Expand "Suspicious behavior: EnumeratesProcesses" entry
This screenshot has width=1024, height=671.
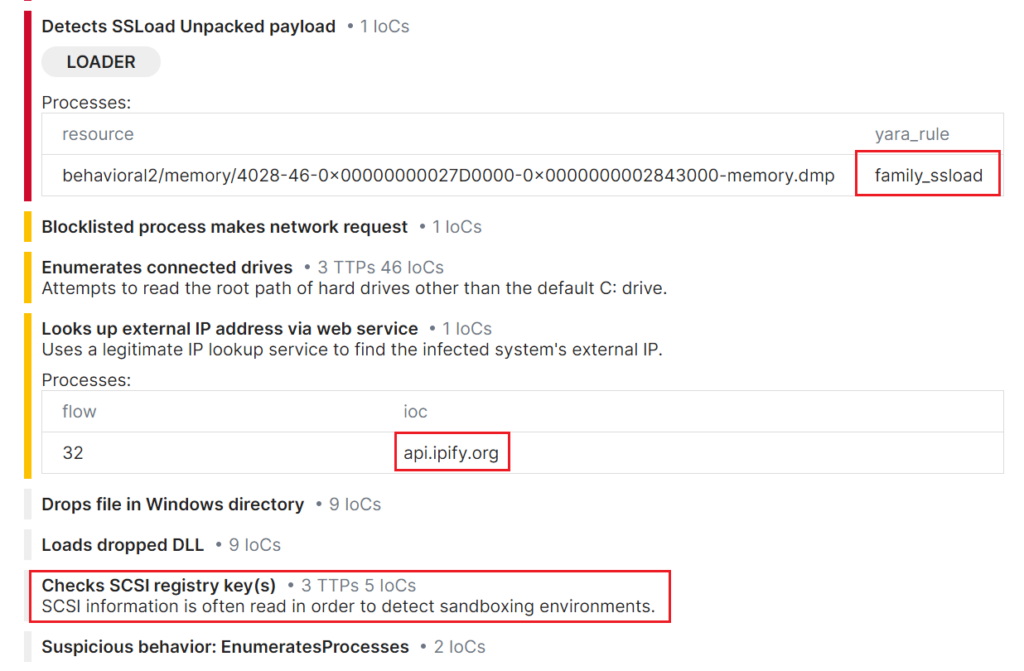[225, 647]
